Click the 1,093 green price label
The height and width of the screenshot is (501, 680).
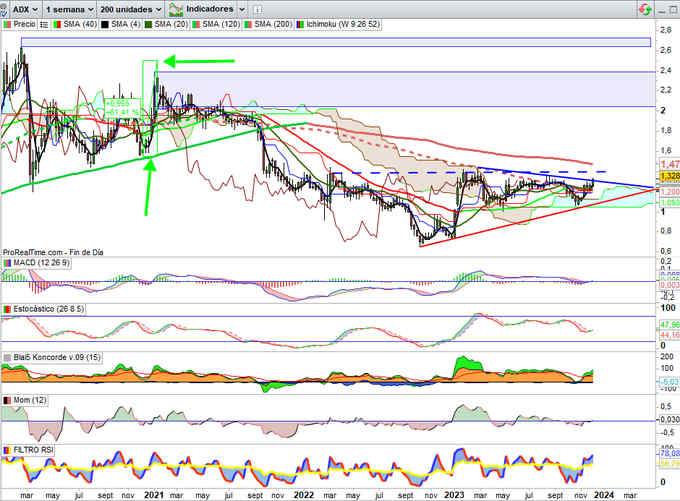[x=670, y=203]
